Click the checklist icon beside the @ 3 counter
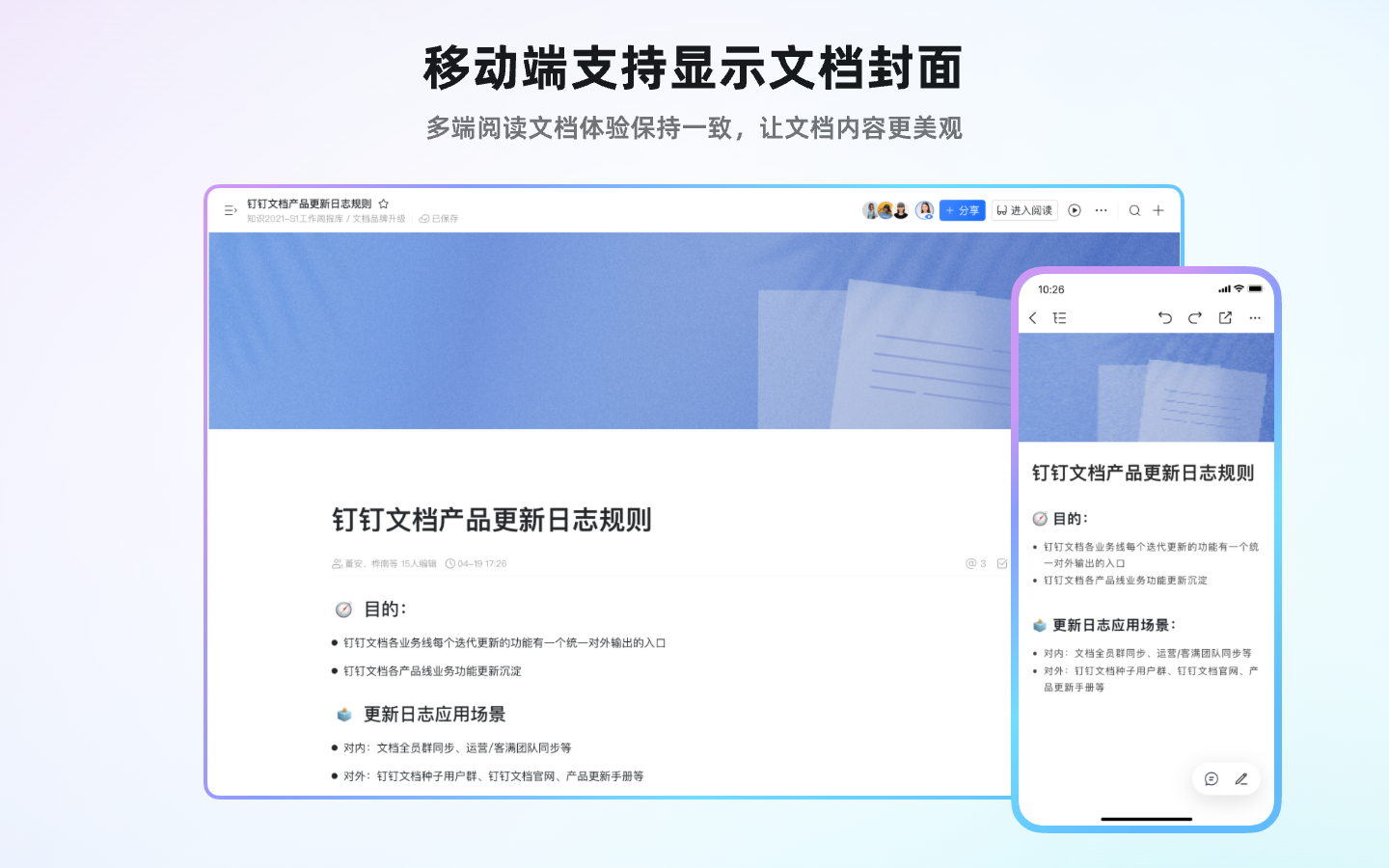Viewport: 1389px width, 868px height. click(x=1002, y=563)
